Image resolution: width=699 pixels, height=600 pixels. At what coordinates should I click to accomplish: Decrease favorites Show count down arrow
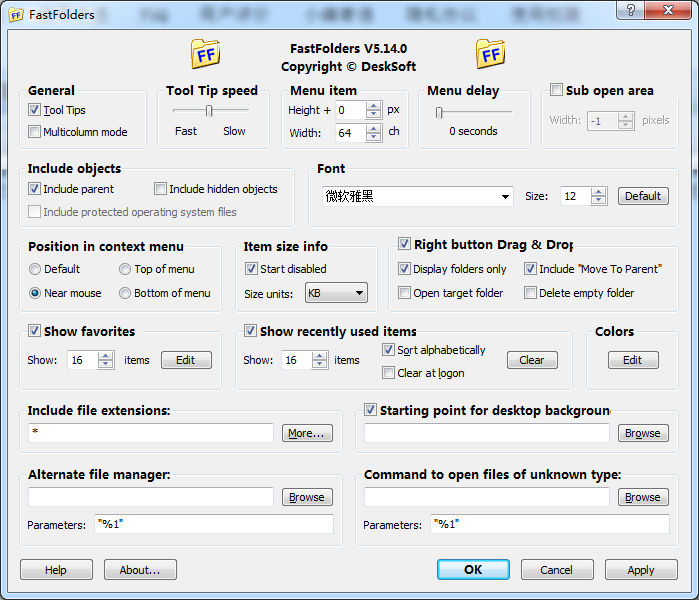tap(105, 364)
